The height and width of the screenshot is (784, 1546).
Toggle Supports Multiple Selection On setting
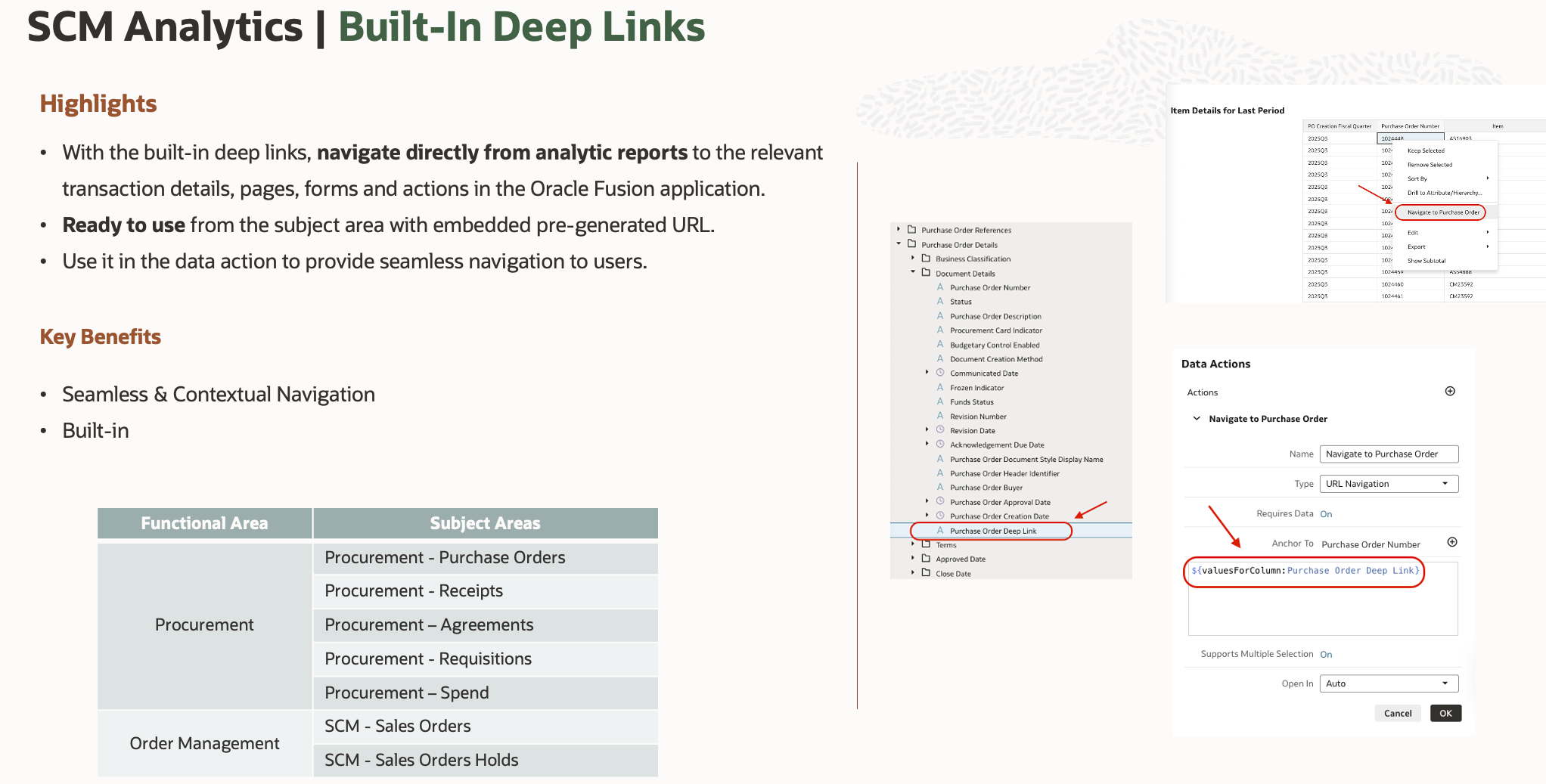pyautogui.click(x=1326, y=655)
